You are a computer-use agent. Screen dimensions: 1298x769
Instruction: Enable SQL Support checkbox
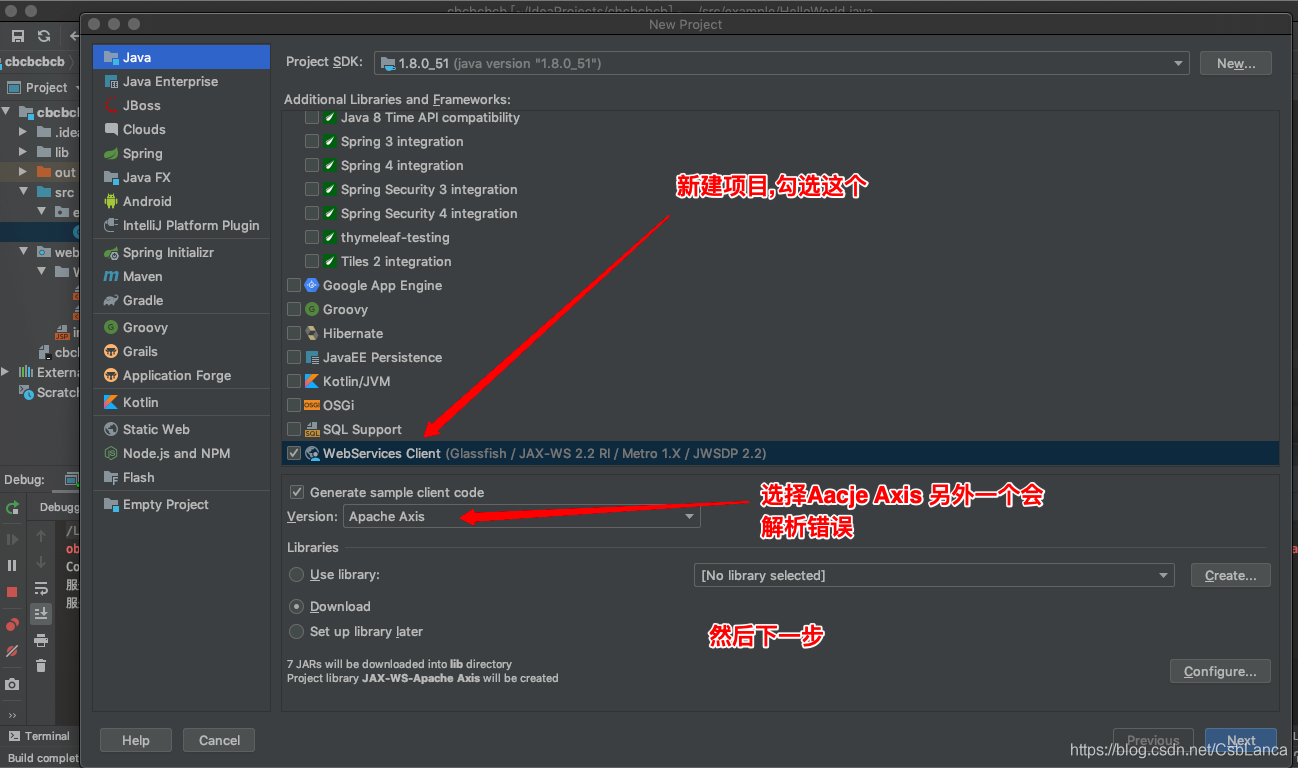point(294,429)
